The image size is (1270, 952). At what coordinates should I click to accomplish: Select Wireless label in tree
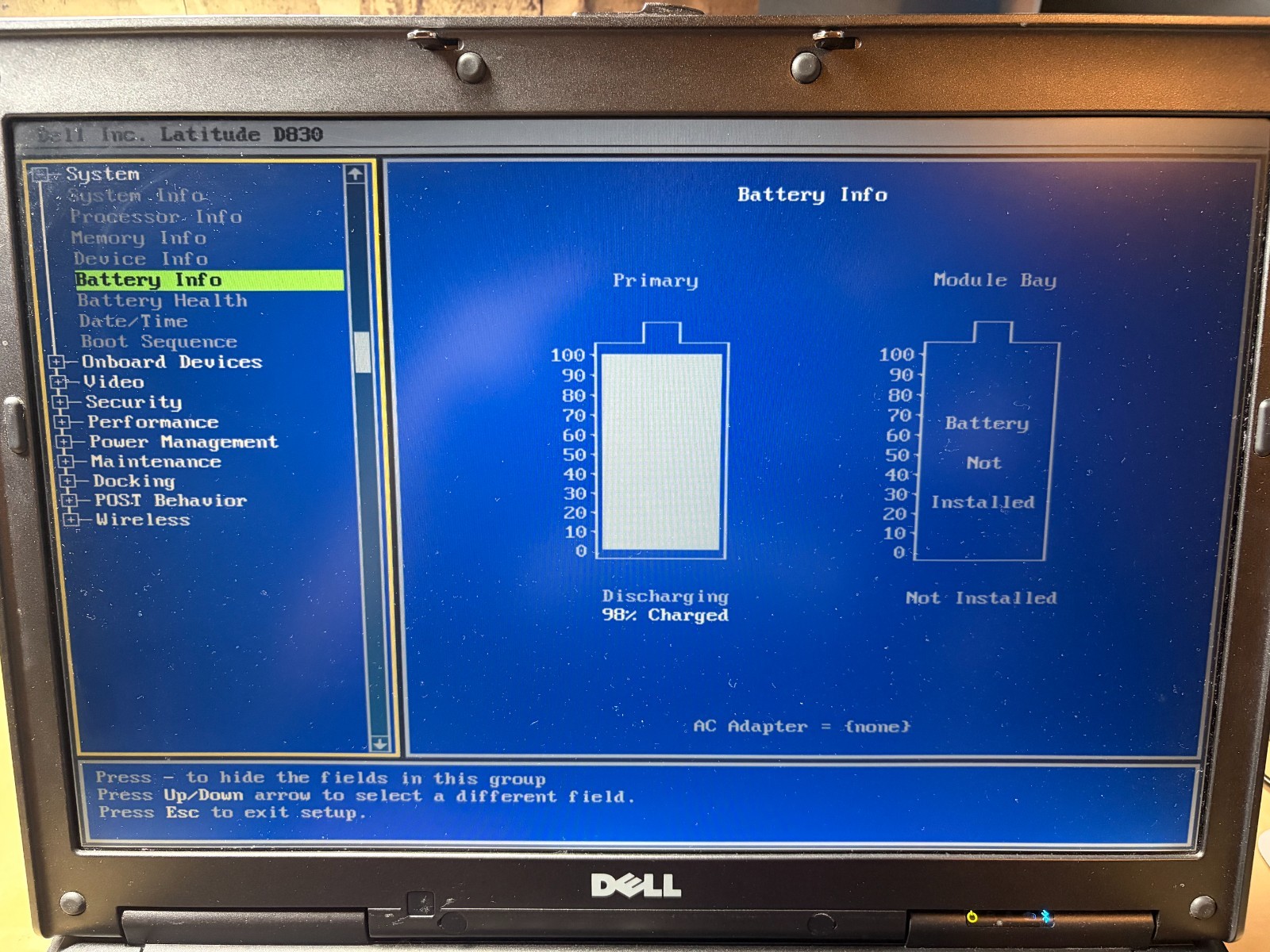[x=144, y=520]
